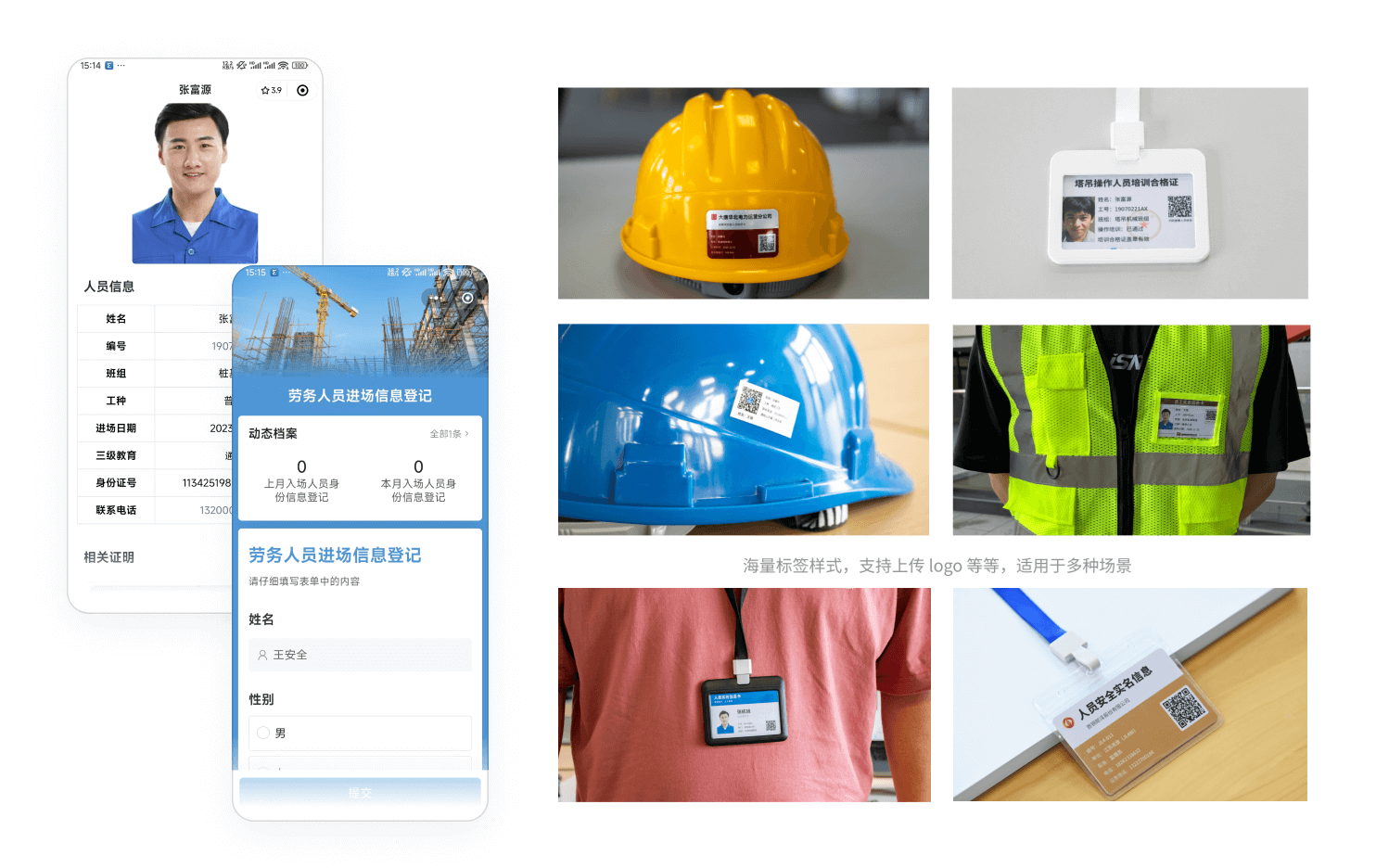1376x868 pixels.
Task: Select the 工种 row label
Action: click(x=116, y=401)
